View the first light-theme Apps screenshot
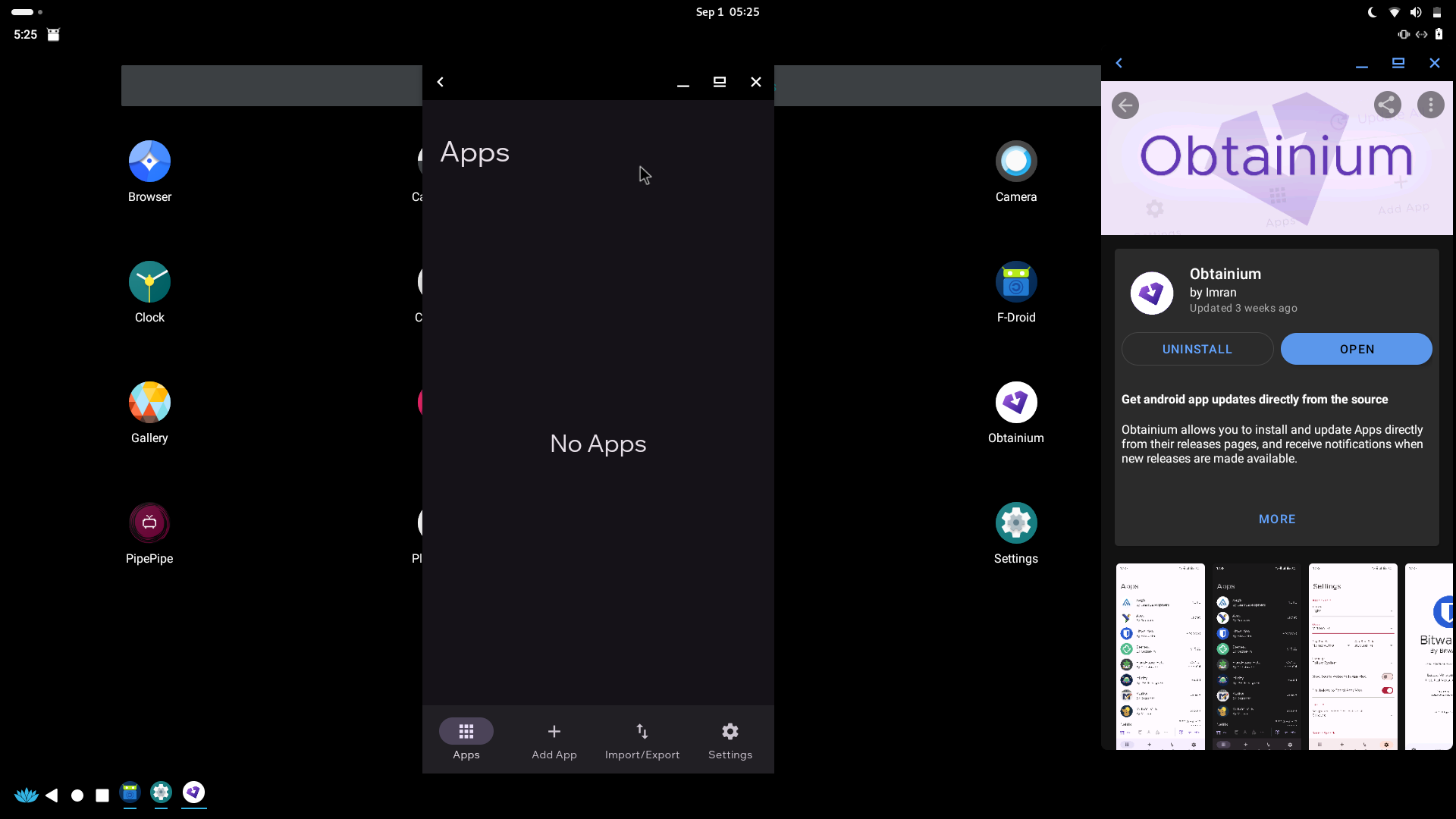This screenshot has width=1456, height=819. click(x=1160, y=657)
